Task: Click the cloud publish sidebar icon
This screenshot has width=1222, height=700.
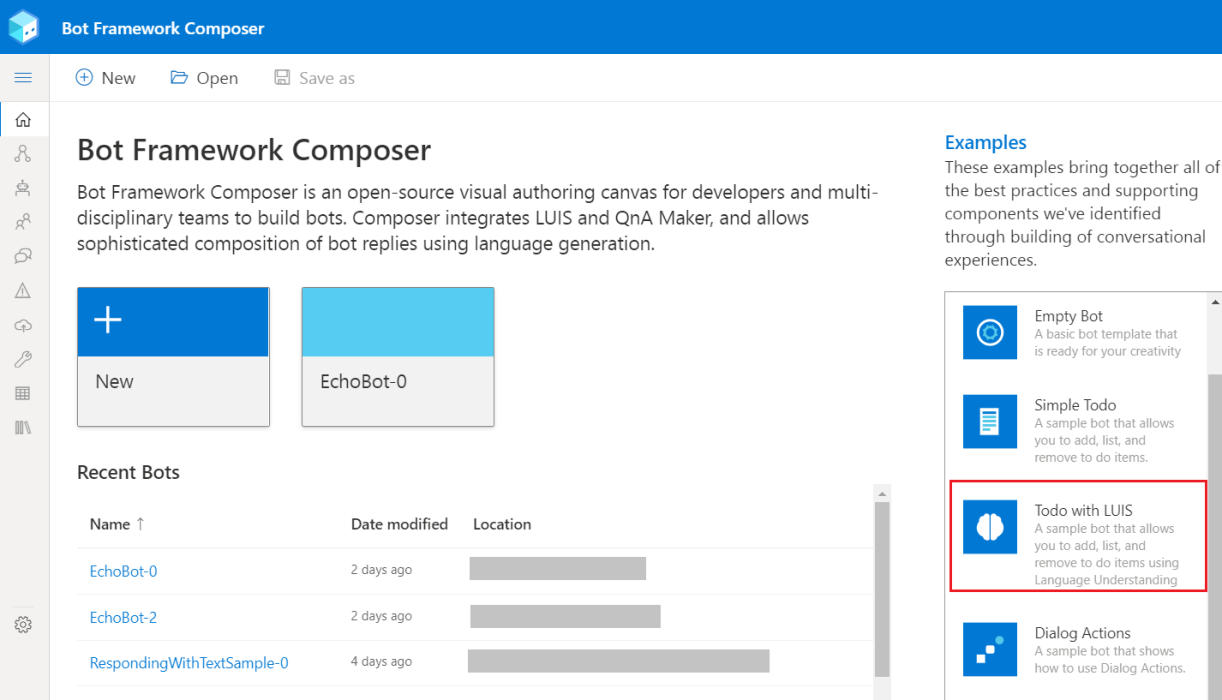Action: point(23,326)
